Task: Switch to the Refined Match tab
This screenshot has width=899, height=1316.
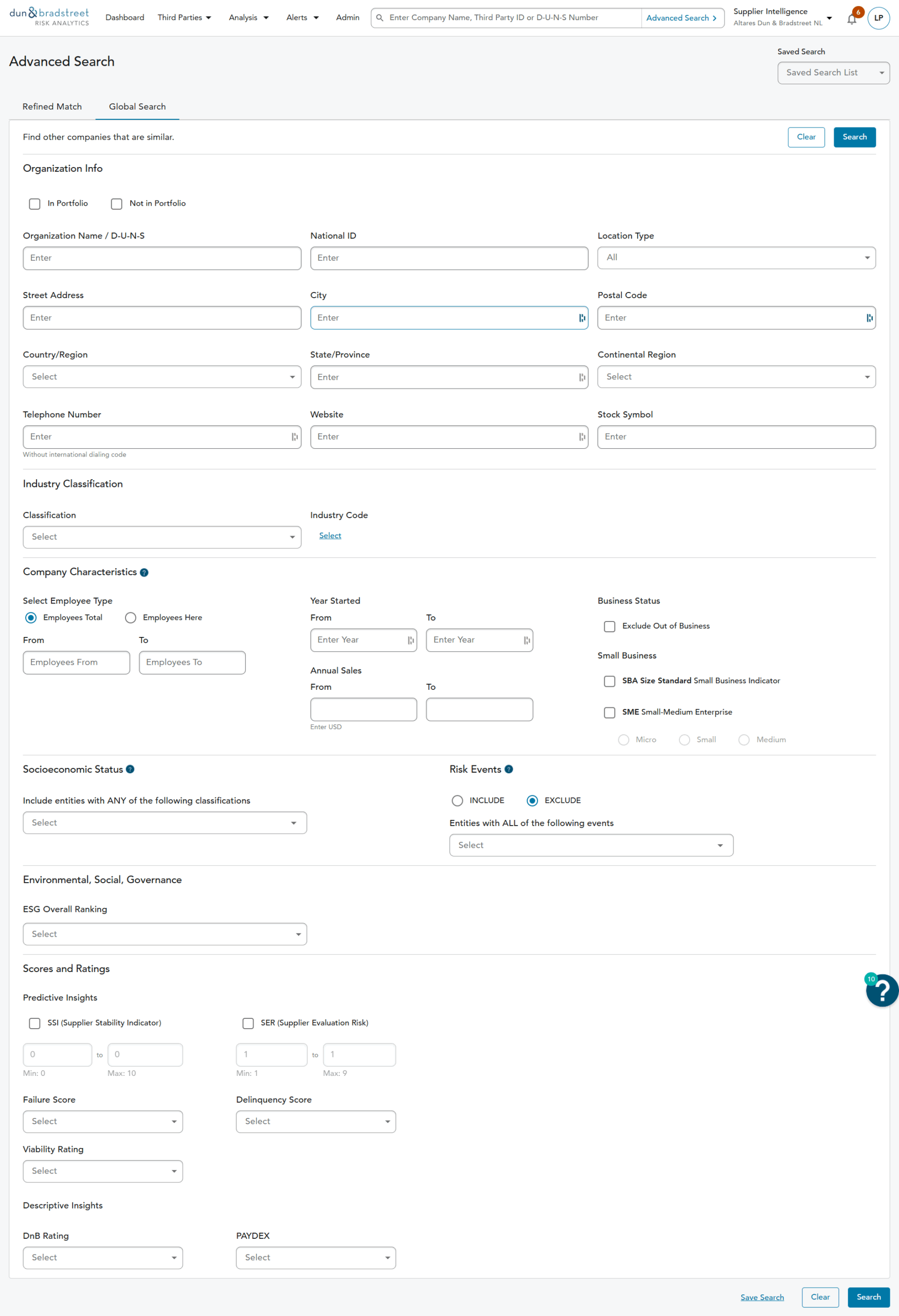Action: click(x=52, y=106)
